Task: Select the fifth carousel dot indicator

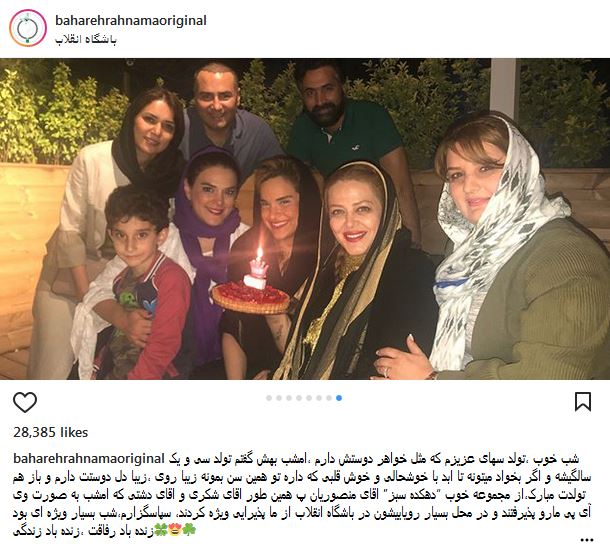Action: tap(309, 398)
